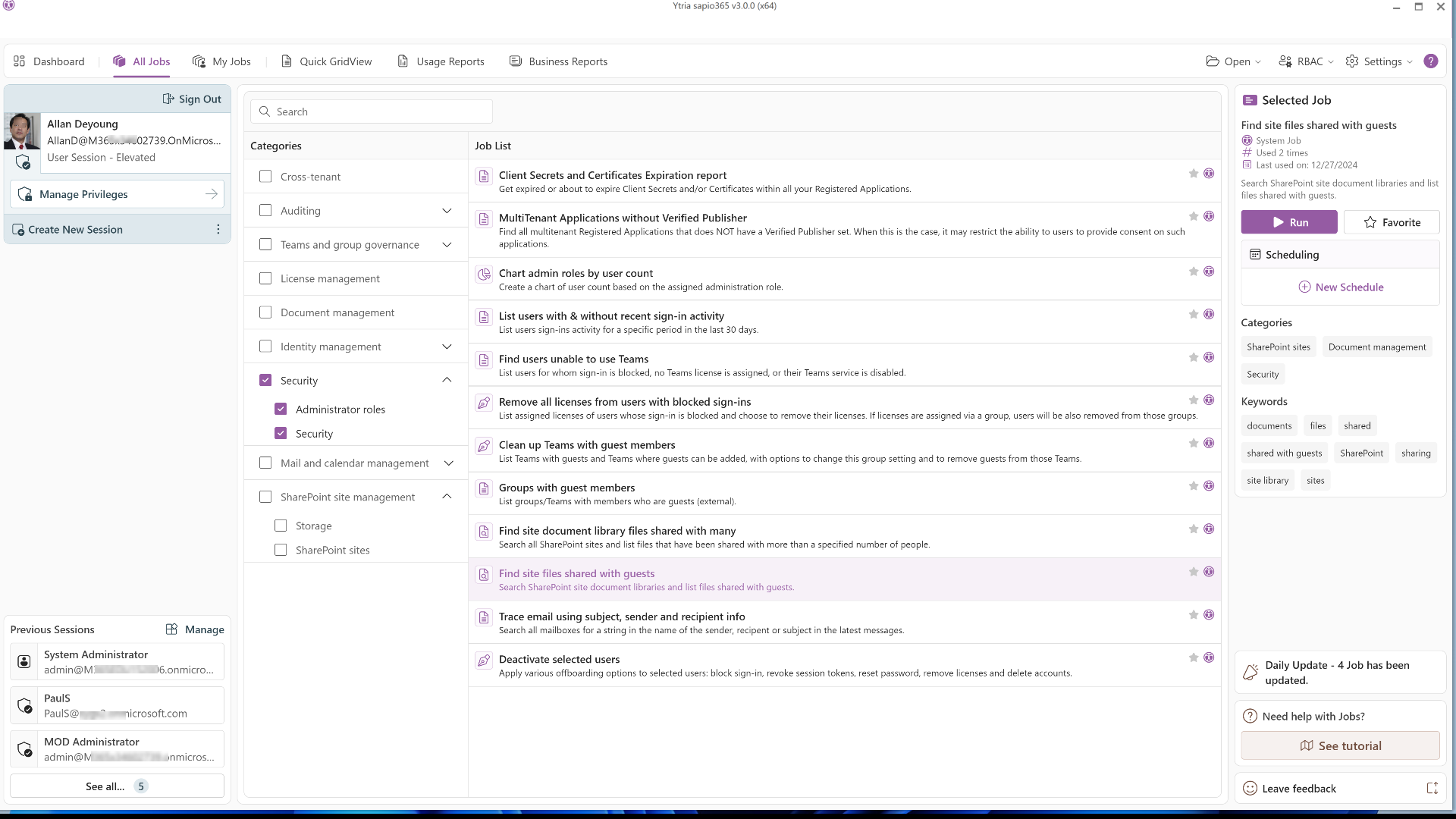
Task: Enable the Cross-tenant category checkbox
Action: click(x=265, y=177)
